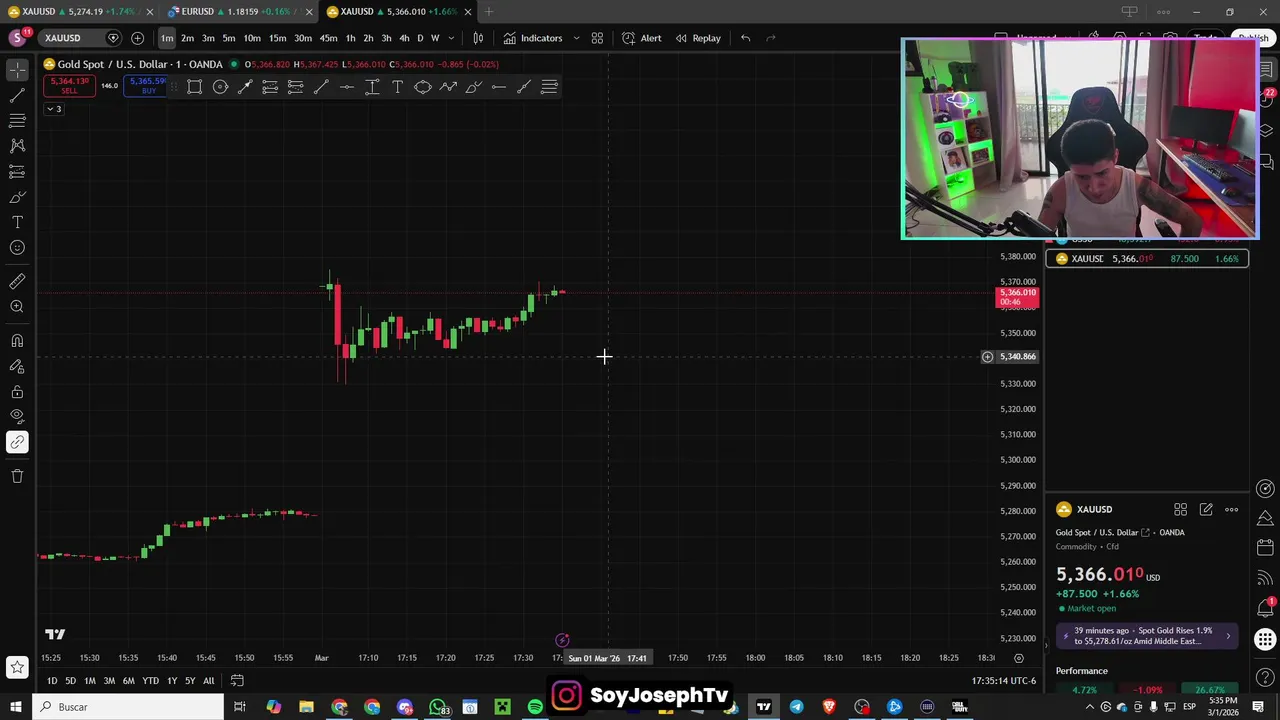Open layout setup grid icon in top toolbar
Screen dimensions: 1280x720
coord(597,38)
